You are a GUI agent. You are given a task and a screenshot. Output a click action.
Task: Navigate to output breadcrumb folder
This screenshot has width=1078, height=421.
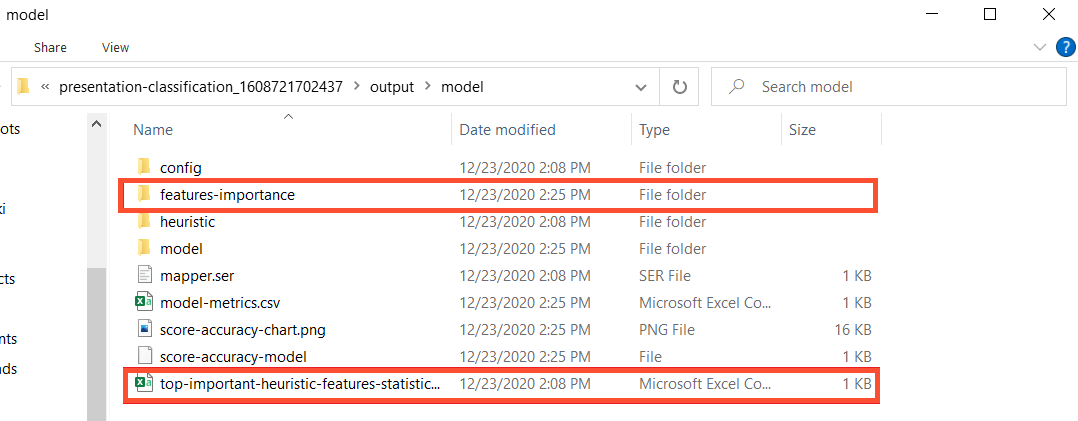(x=392, y=87)
